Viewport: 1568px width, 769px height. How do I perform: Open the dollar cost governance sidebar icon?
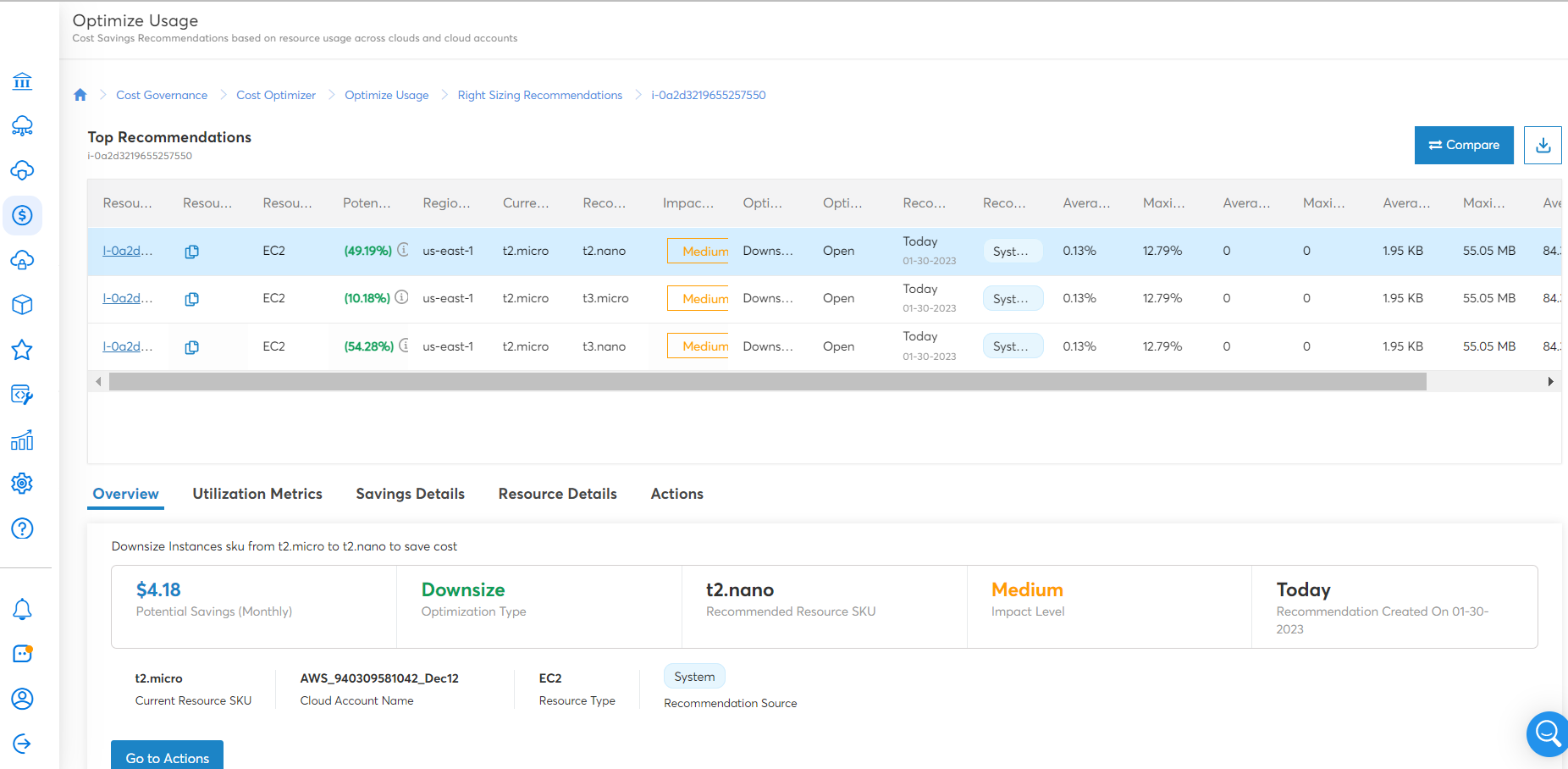click(23, 215)
